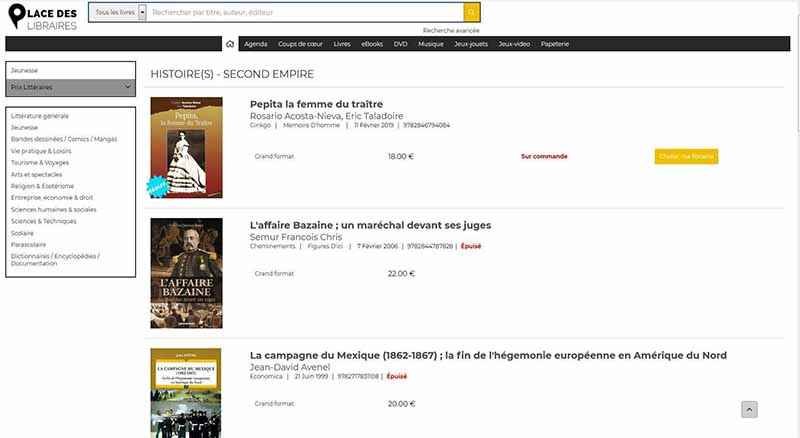The height and width of the screenshot is (438, 800).
Task: Open the Scolaire category
Action: coord(22,233)
